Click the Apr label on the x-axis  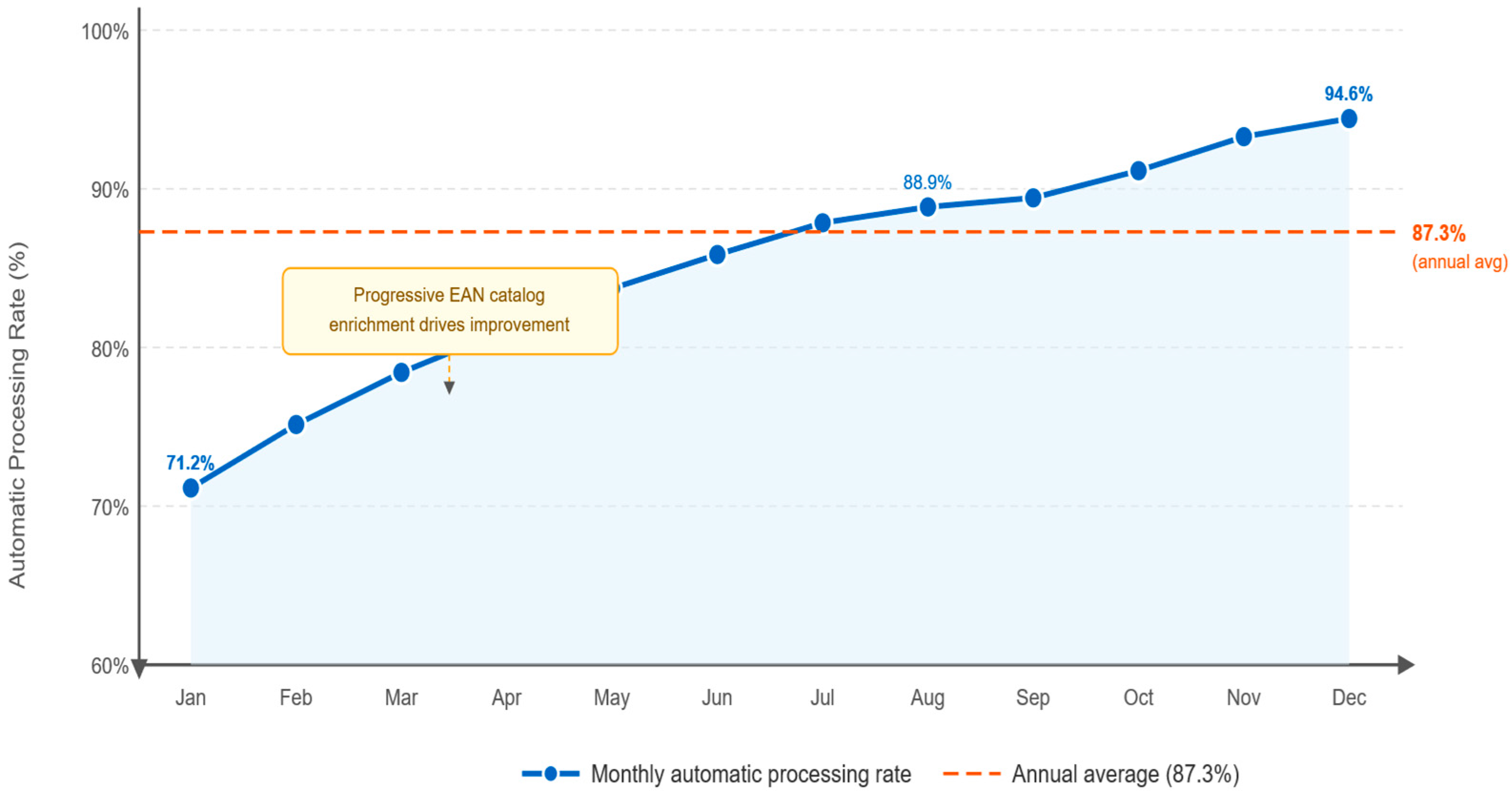(x=507, y=697)
